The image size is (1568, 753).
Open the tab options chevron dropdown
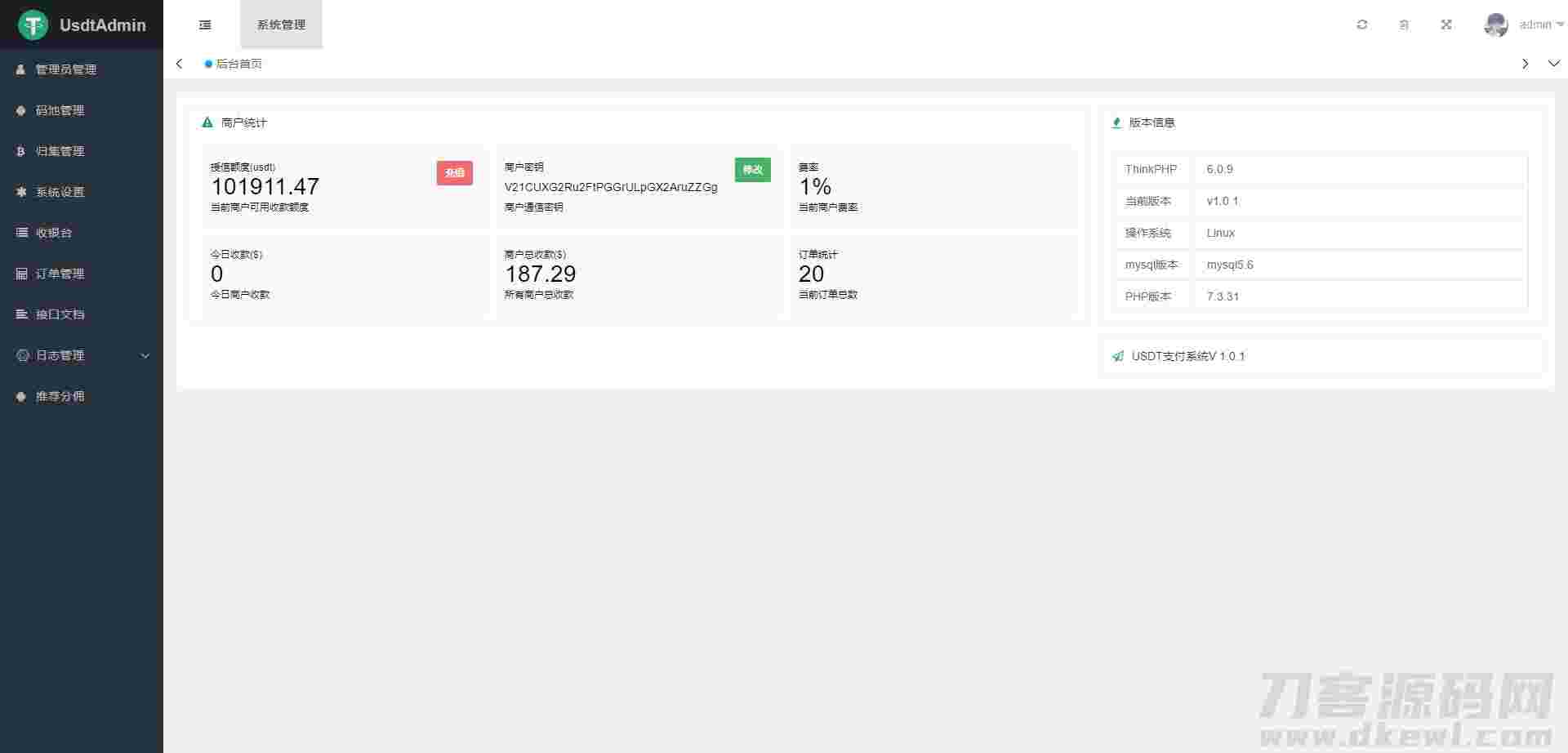(1554, 64)
